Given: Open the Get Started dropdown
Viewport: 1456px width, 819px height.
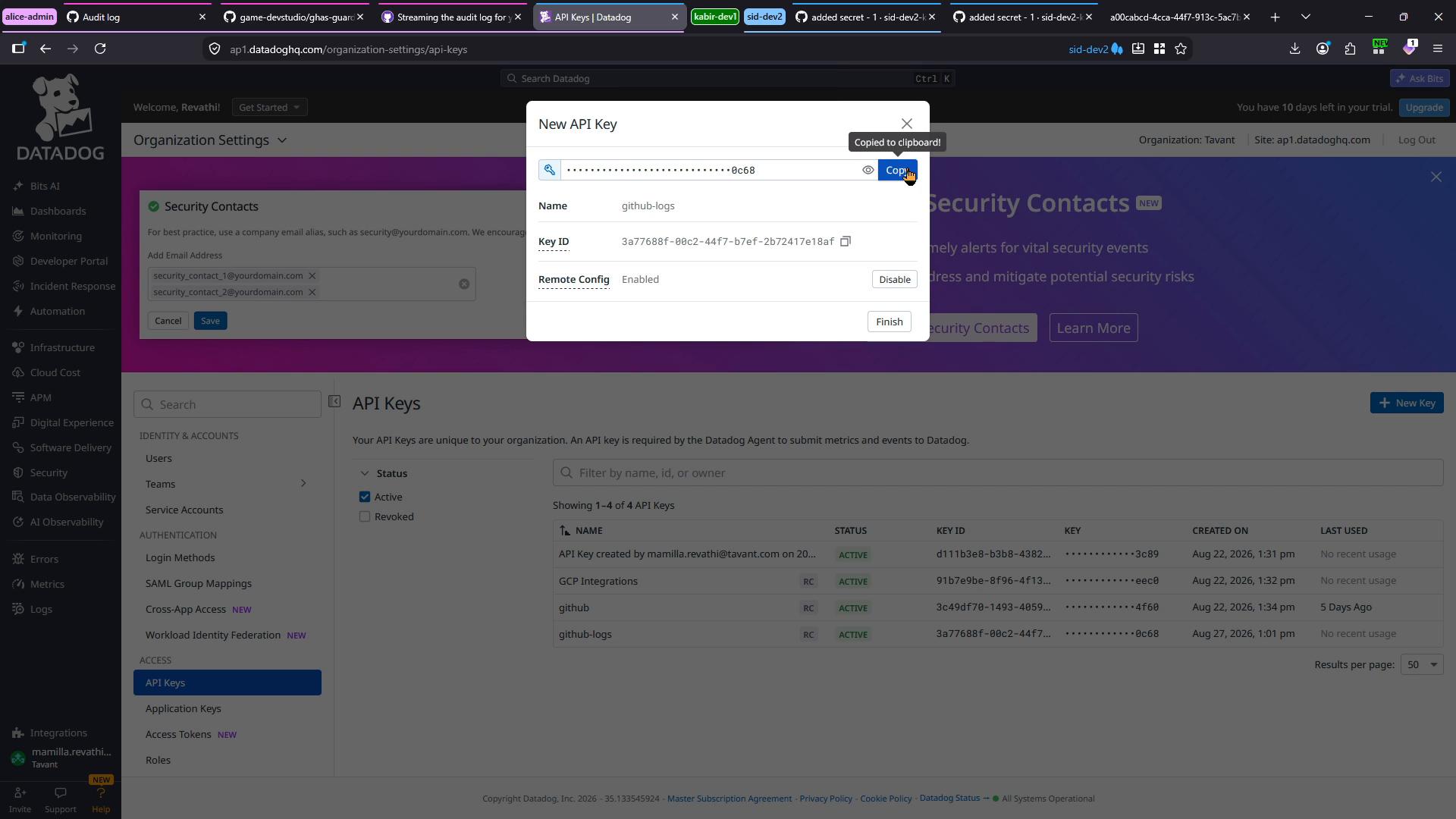Looking at the screenshot, I should [269, 107].
